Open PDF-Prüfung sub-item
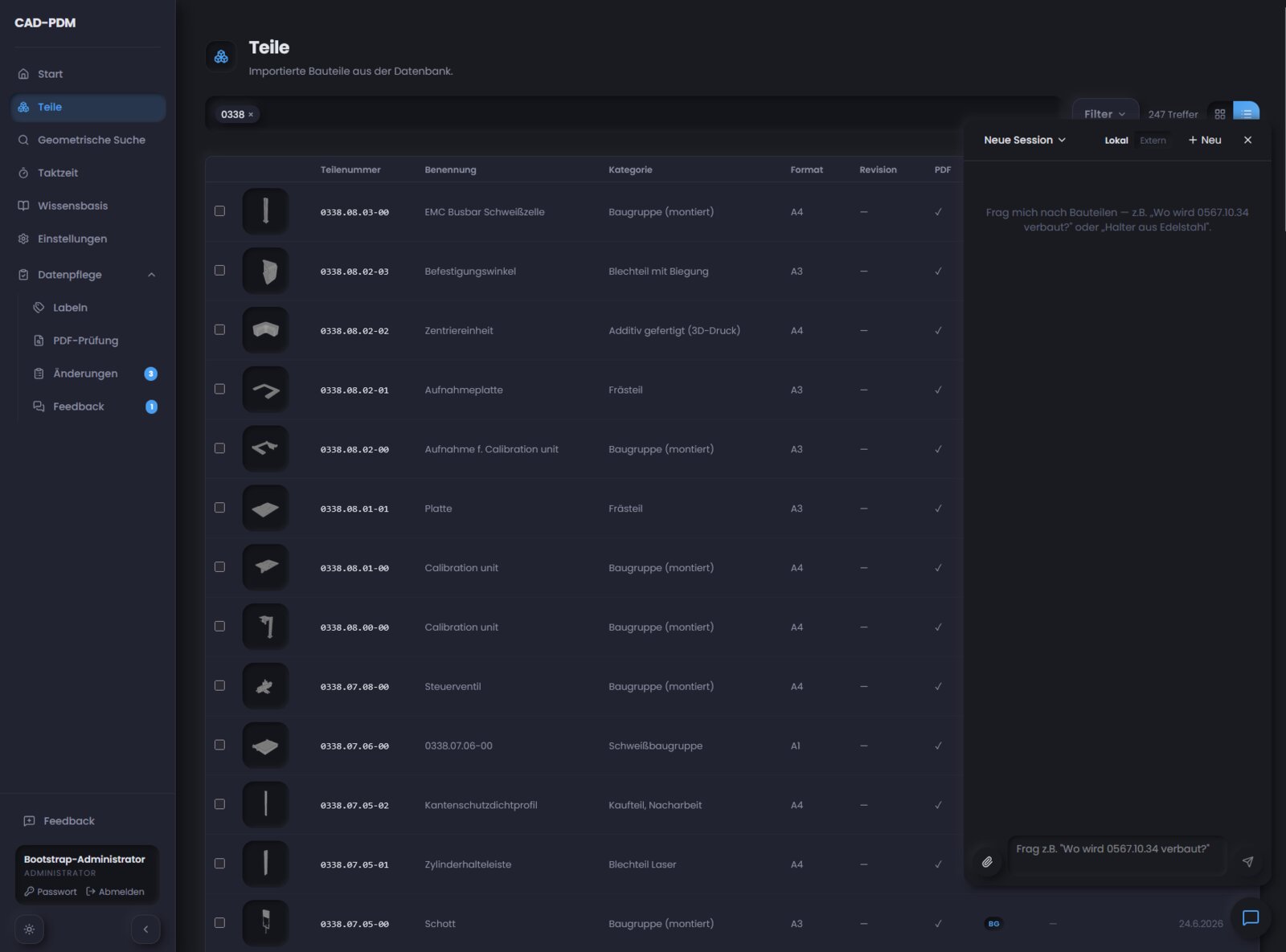This screenshot has height=952, width=1286. [x=96, y=341]
